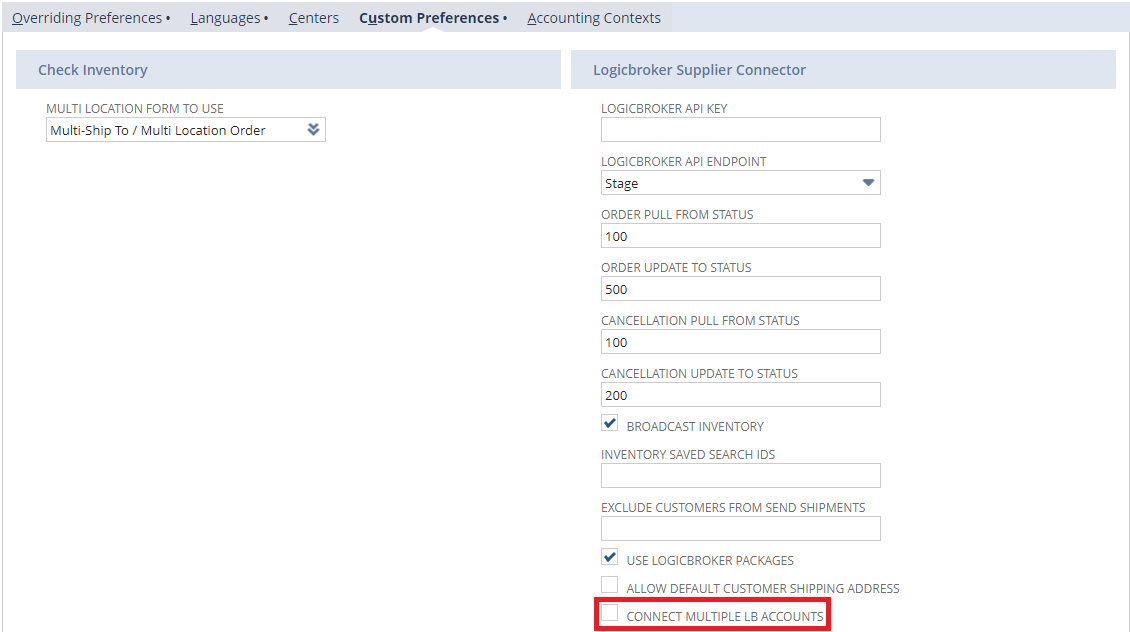Uncheck the Broadcast Inventory checkbox
The width and height of the screenshot is (1130, 632).
610,424
